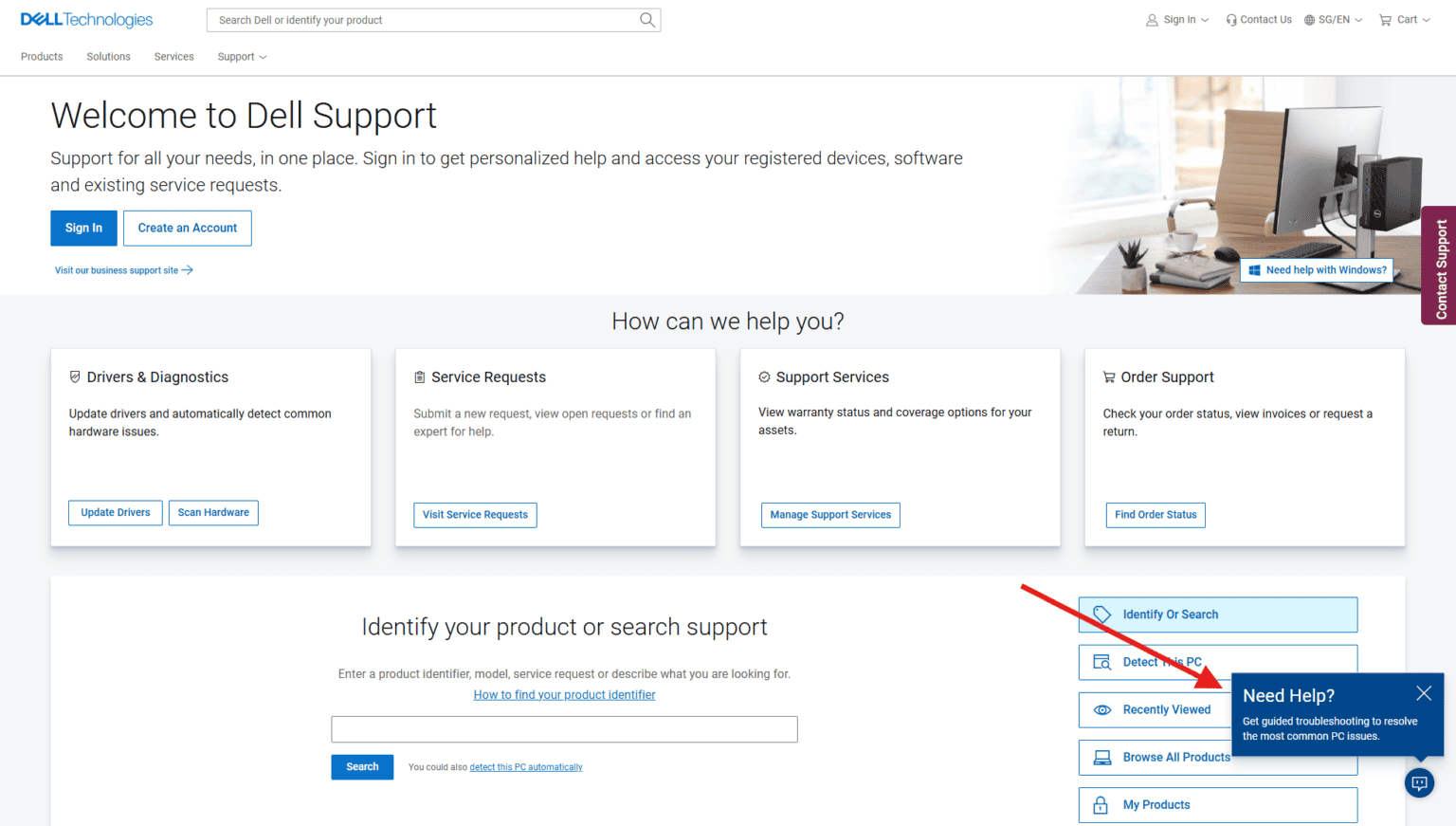
Task: Click the product identifier input field
Action: 564,728
